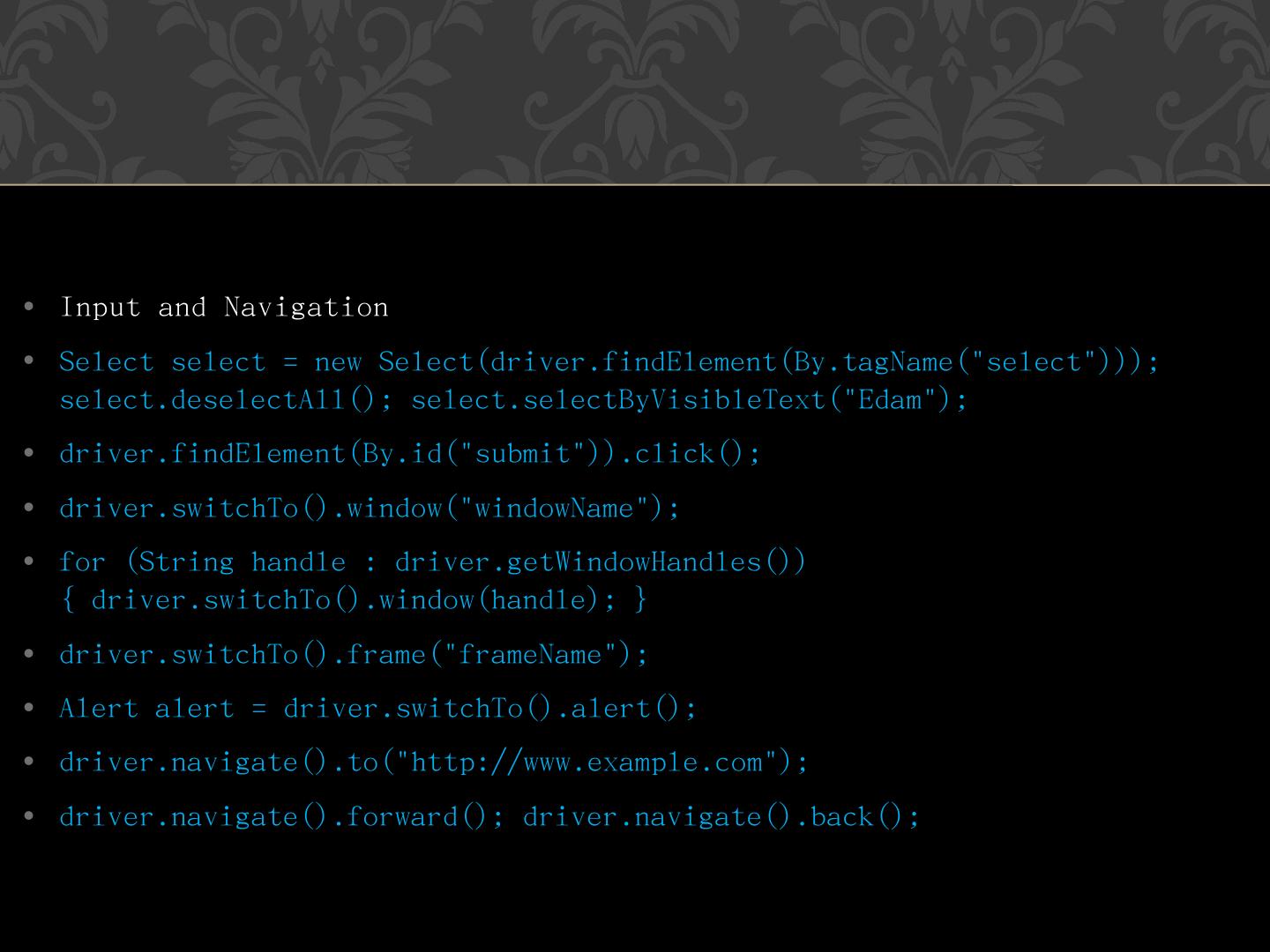The image size is (1270, 952).
Task: Click the bullet beside "Input and Navigation"
Action: pos(29,308)
